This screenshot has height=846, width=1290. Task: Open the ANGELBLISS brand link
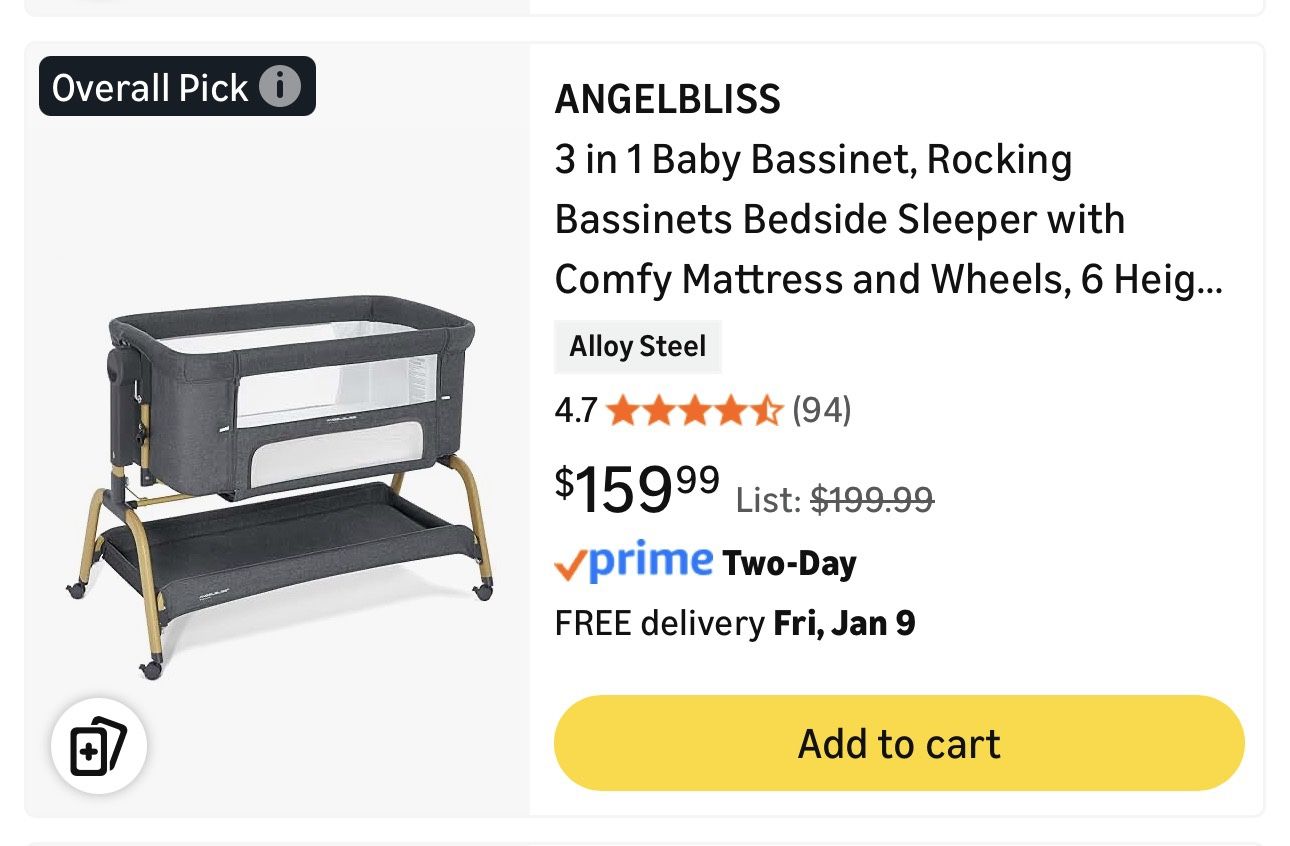[669, 99]
